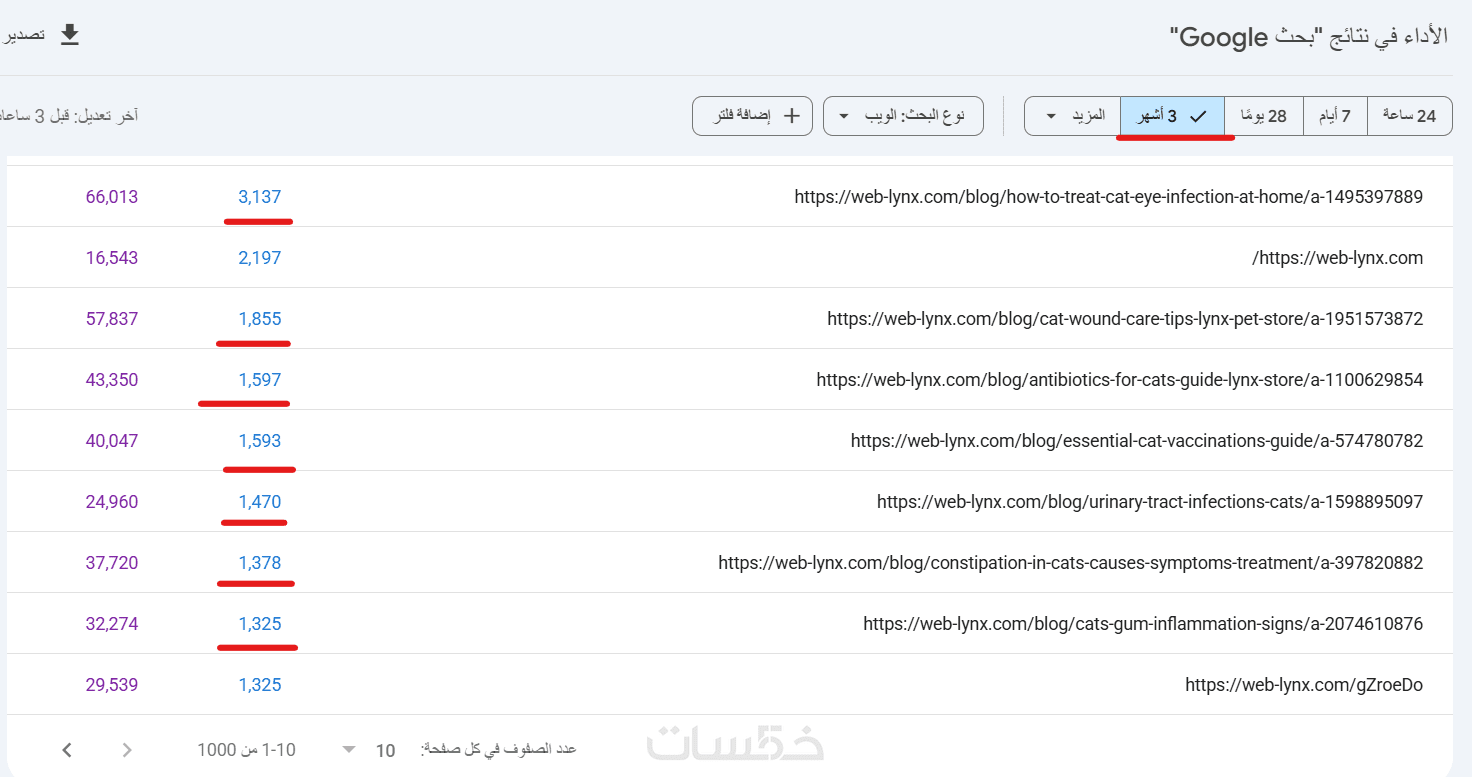
Task: Open the cats-gum-inflammation-signs URL
Action: [1143, 624]
